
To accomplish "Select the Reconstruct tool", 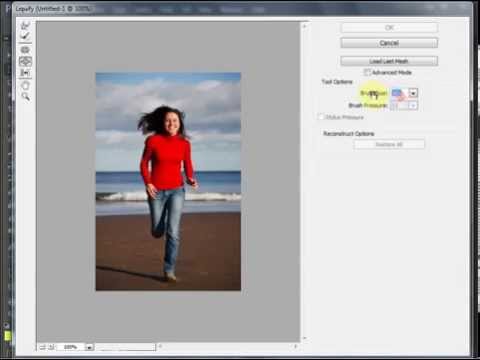I will coord(25,36).
